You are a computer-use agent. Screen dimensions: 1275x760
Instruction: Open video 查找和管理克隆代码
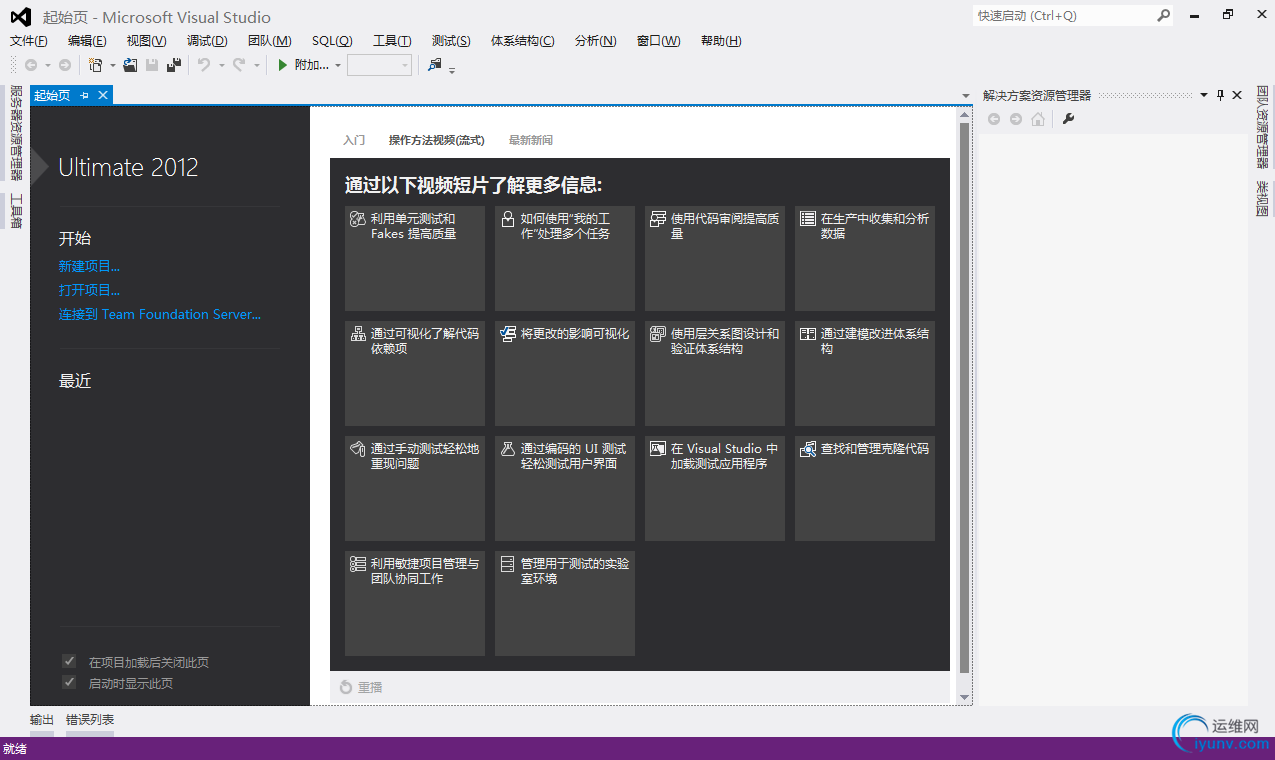click(x=865, y=488)
